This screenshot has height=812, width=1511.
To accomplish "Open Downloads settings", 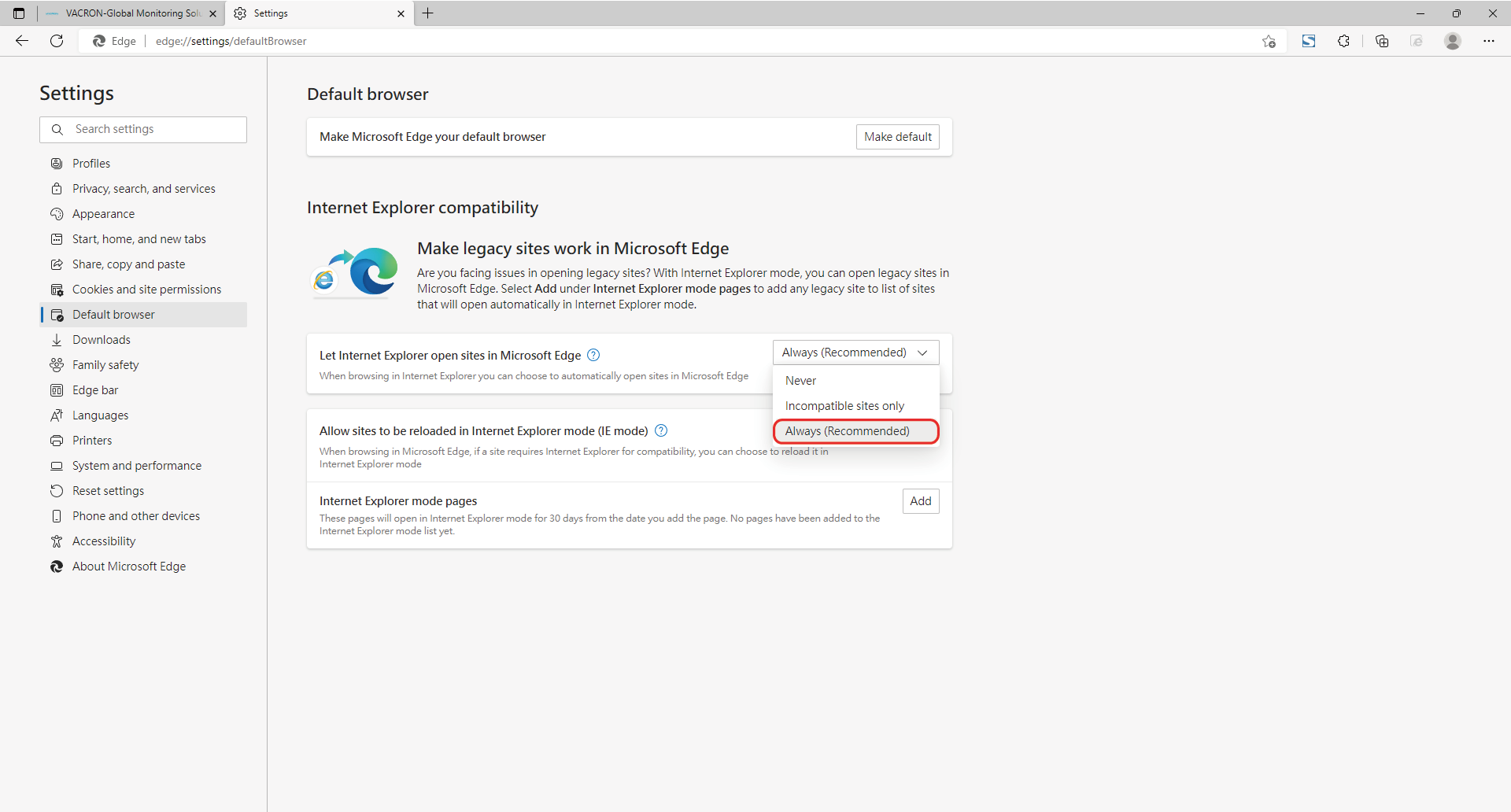I will (143, 340).
